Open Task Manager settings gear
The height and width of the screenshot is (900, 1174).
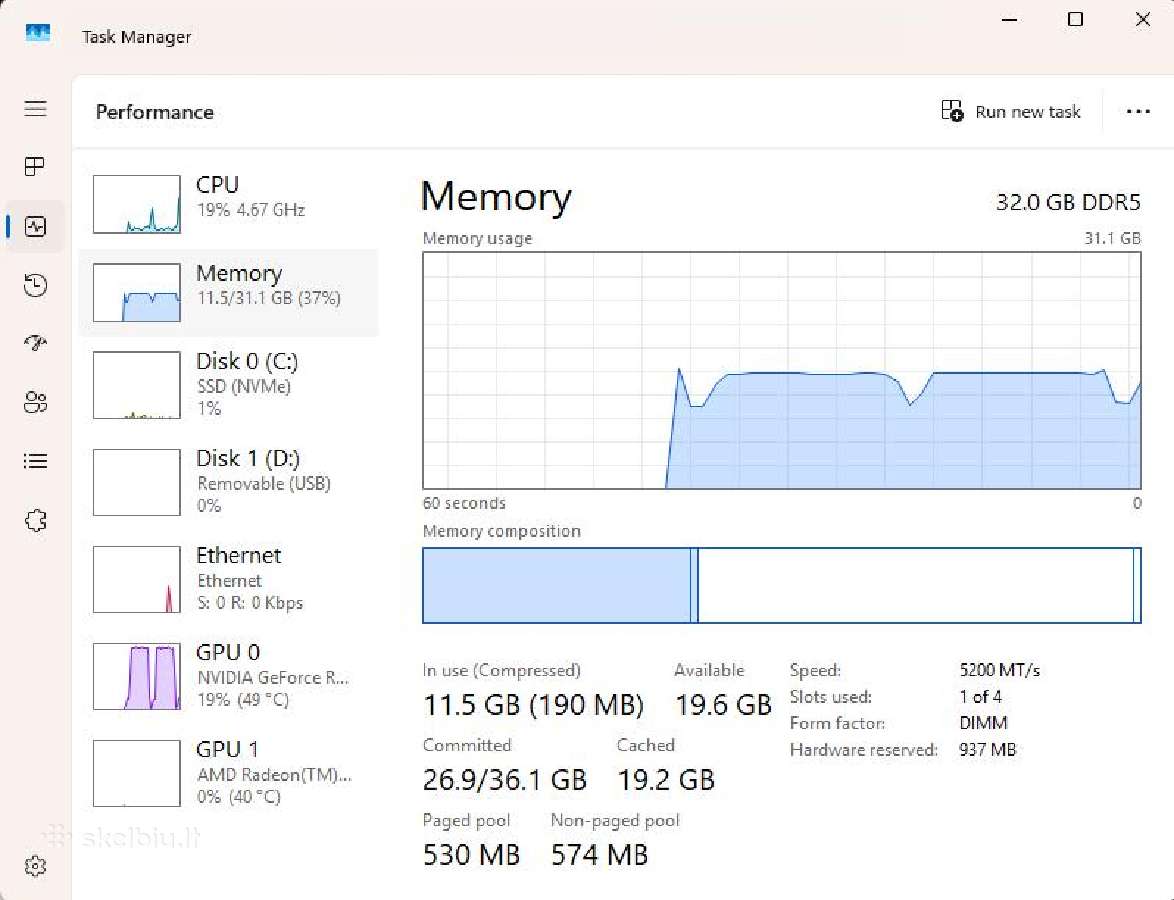(x=35, y=866)
